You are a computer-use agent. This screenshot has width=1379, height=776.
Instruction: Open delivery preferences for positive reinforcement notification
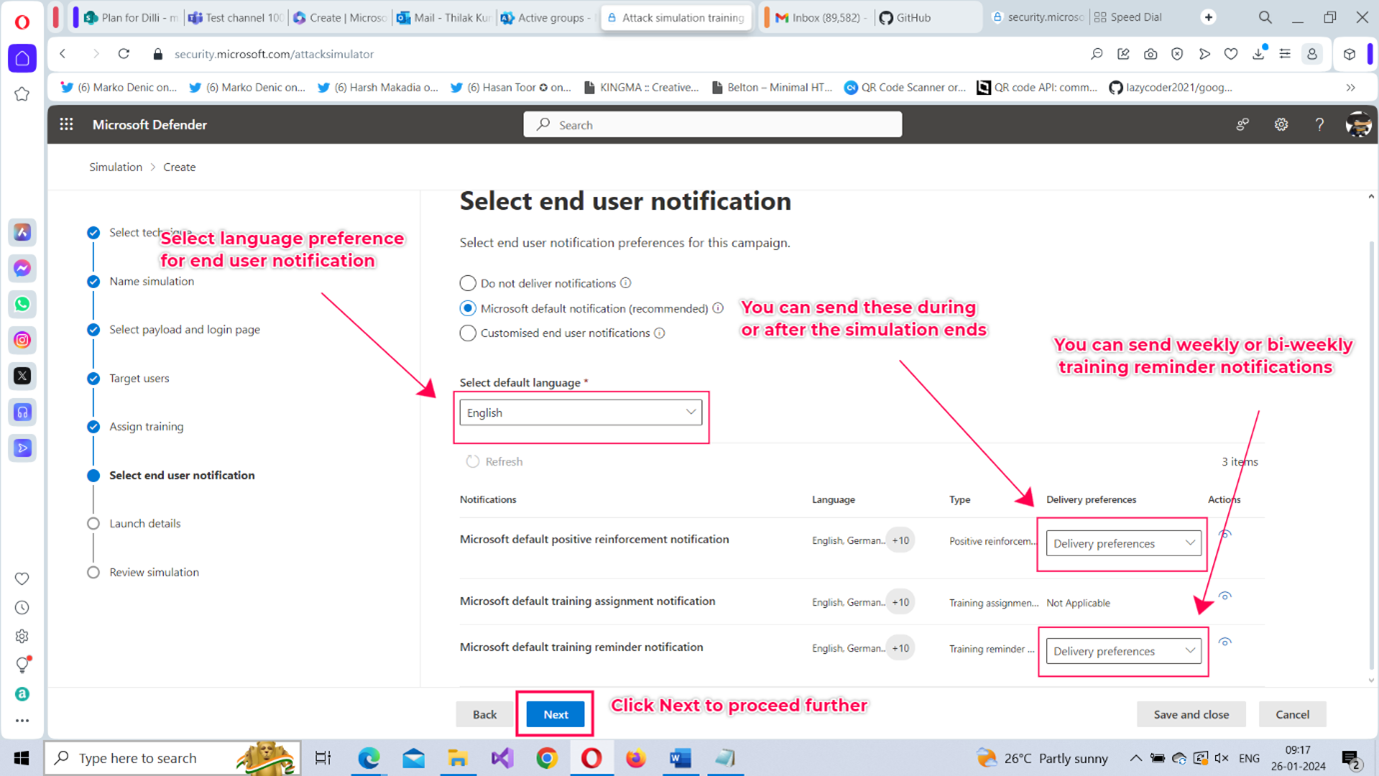pos(1123,543)
